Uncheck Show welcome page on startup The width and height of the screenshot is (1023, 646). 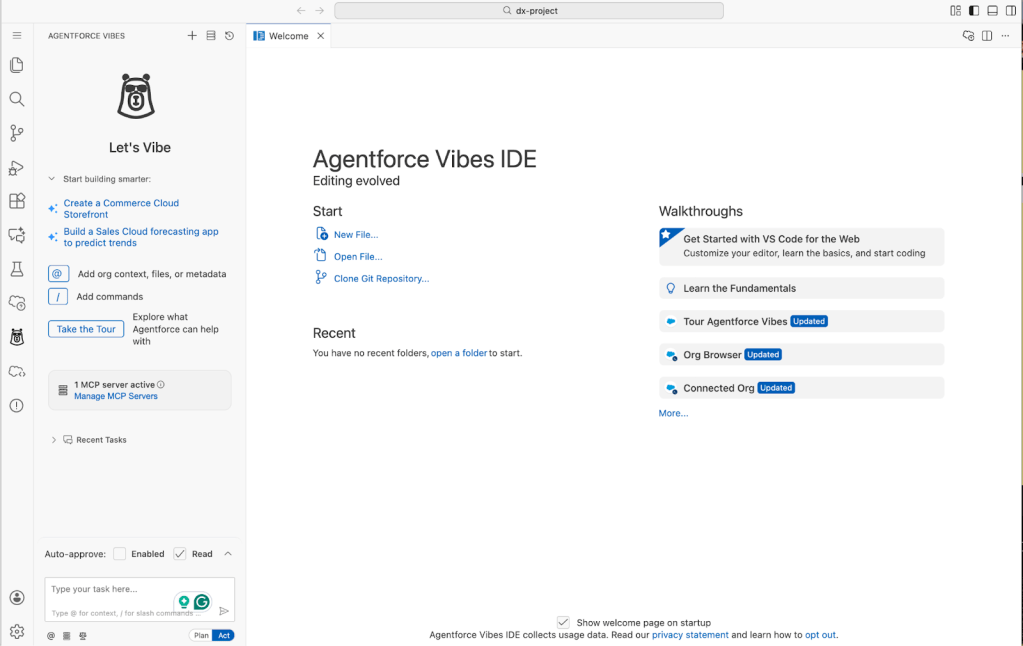pos(563,622)
